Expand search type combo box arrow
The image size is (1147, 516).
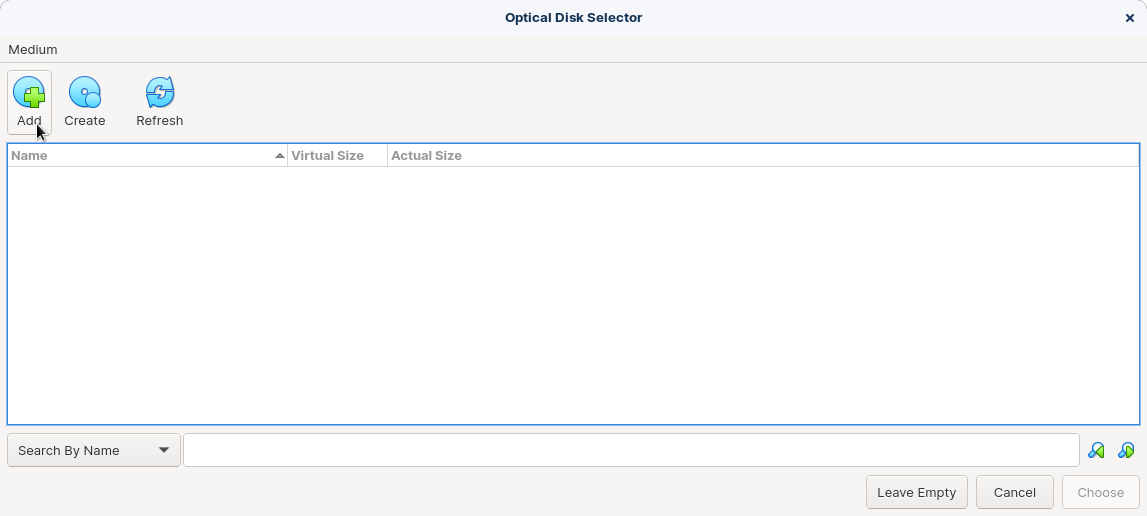point(164,450)
